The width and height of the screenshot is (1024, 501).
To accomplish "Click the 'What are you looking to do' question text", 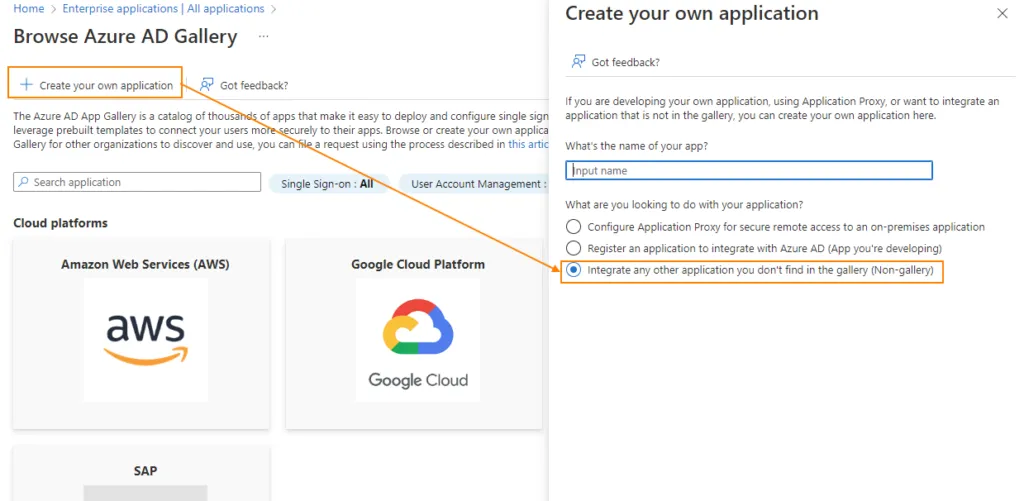I will [684, 204].
